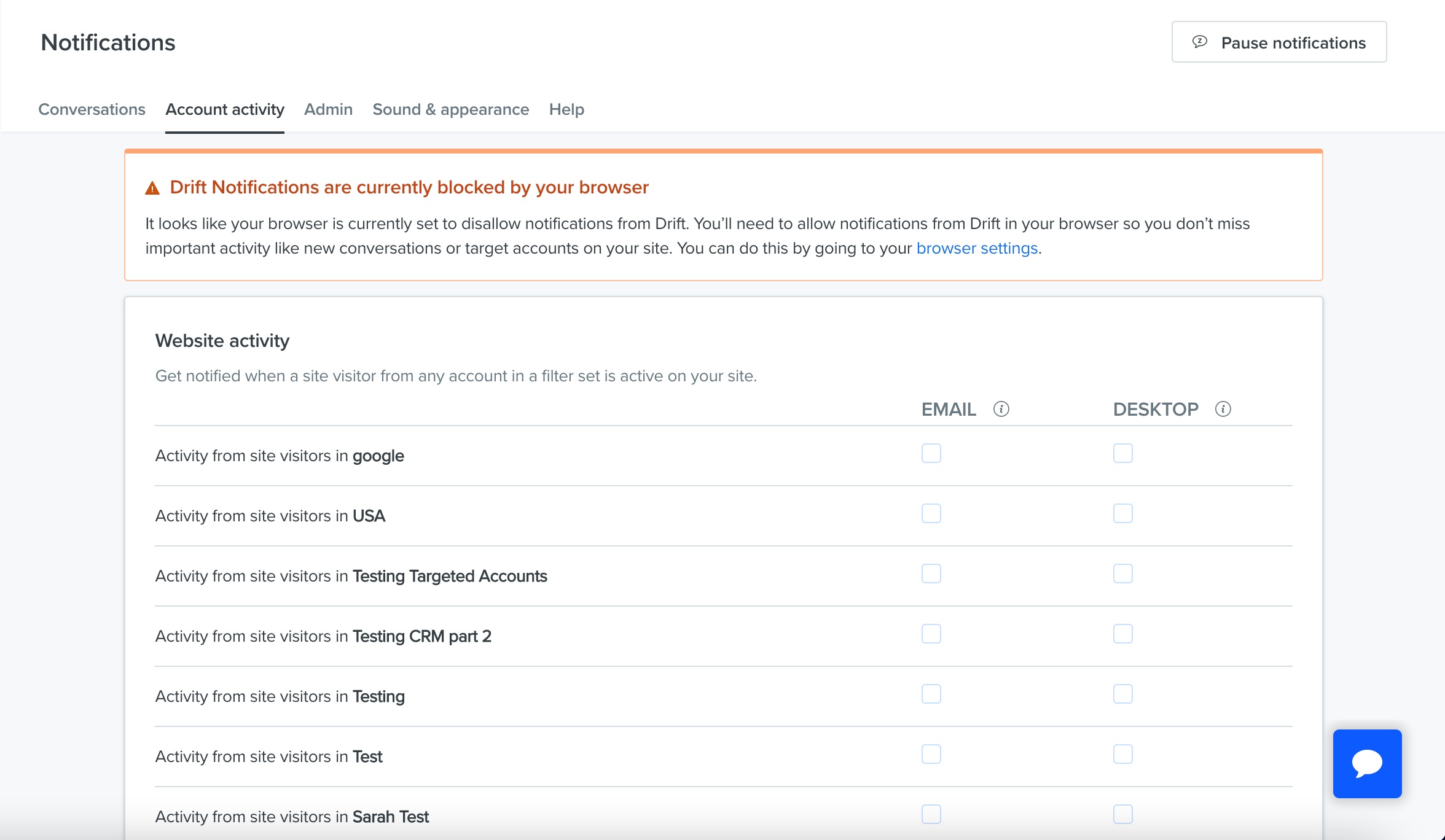This screenshot has height=840, width=1445.
Task: Click the 'Activity from site visitors in google' label
Action: coord(280,456)
